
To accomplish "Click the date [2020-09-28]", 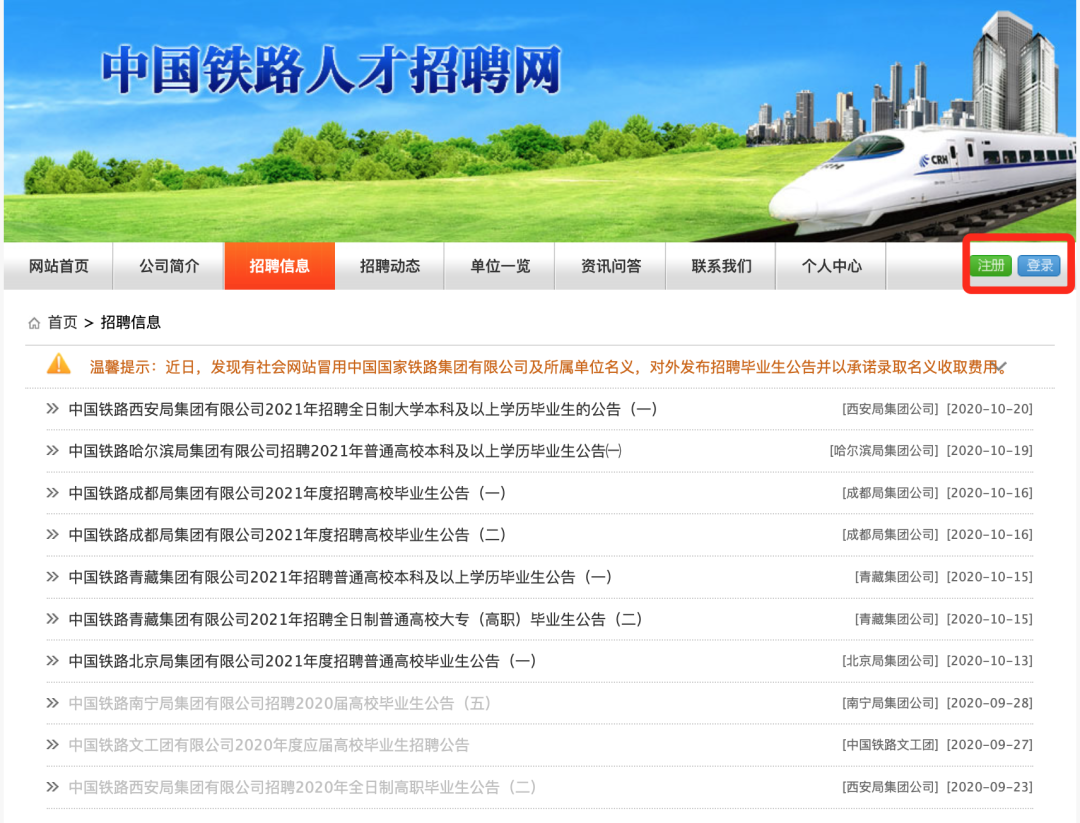I will [x=990, y=703].
